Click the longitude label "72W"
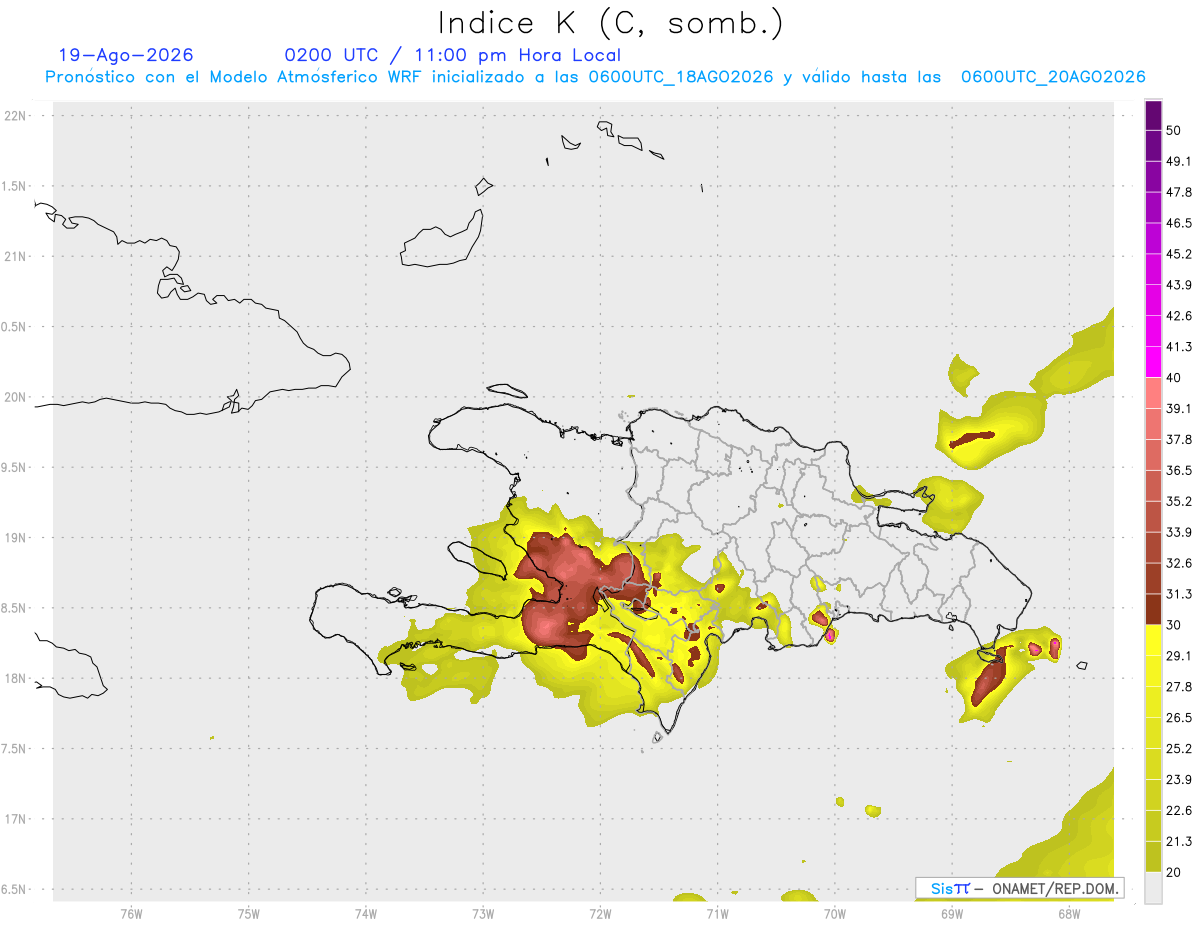The height and width of the screenshot is (927, 1200). click(x=600, y=915)
